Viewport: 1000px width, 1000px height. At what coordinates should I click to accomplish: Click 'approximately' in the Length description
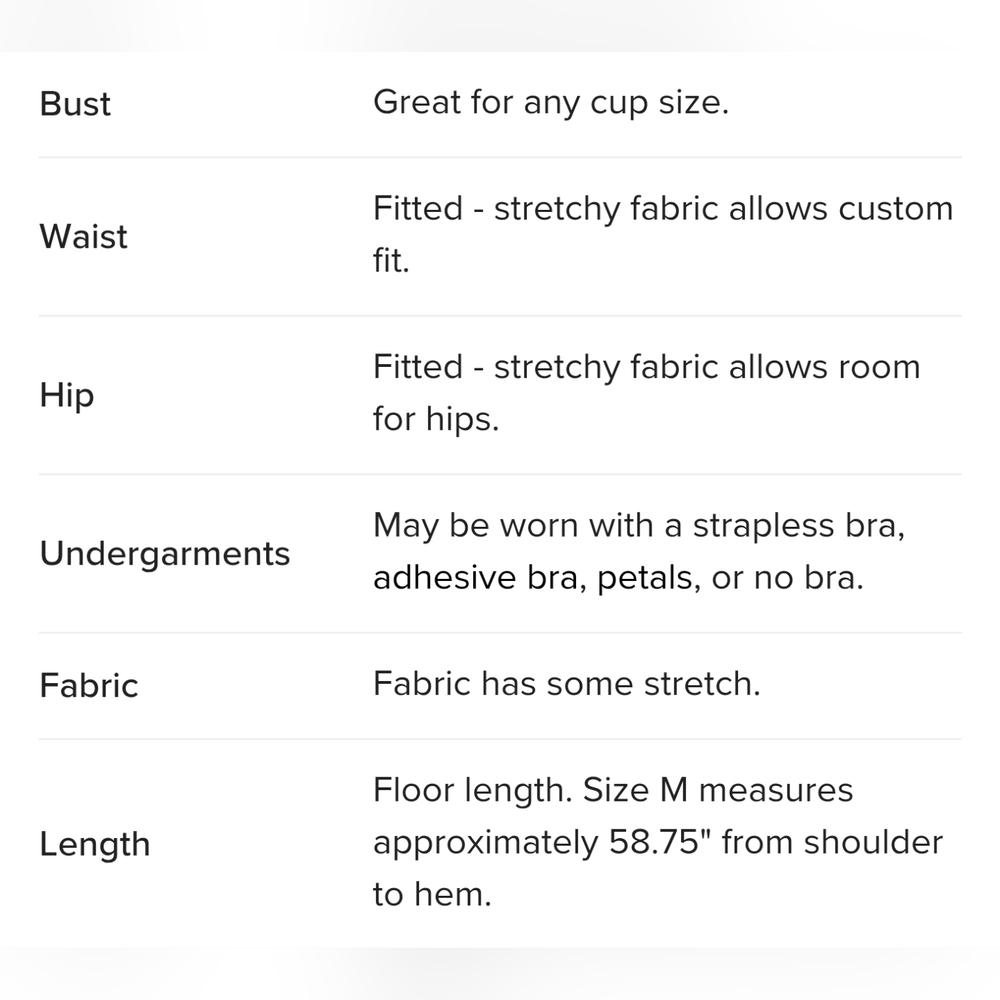click(x=486, y=843)
